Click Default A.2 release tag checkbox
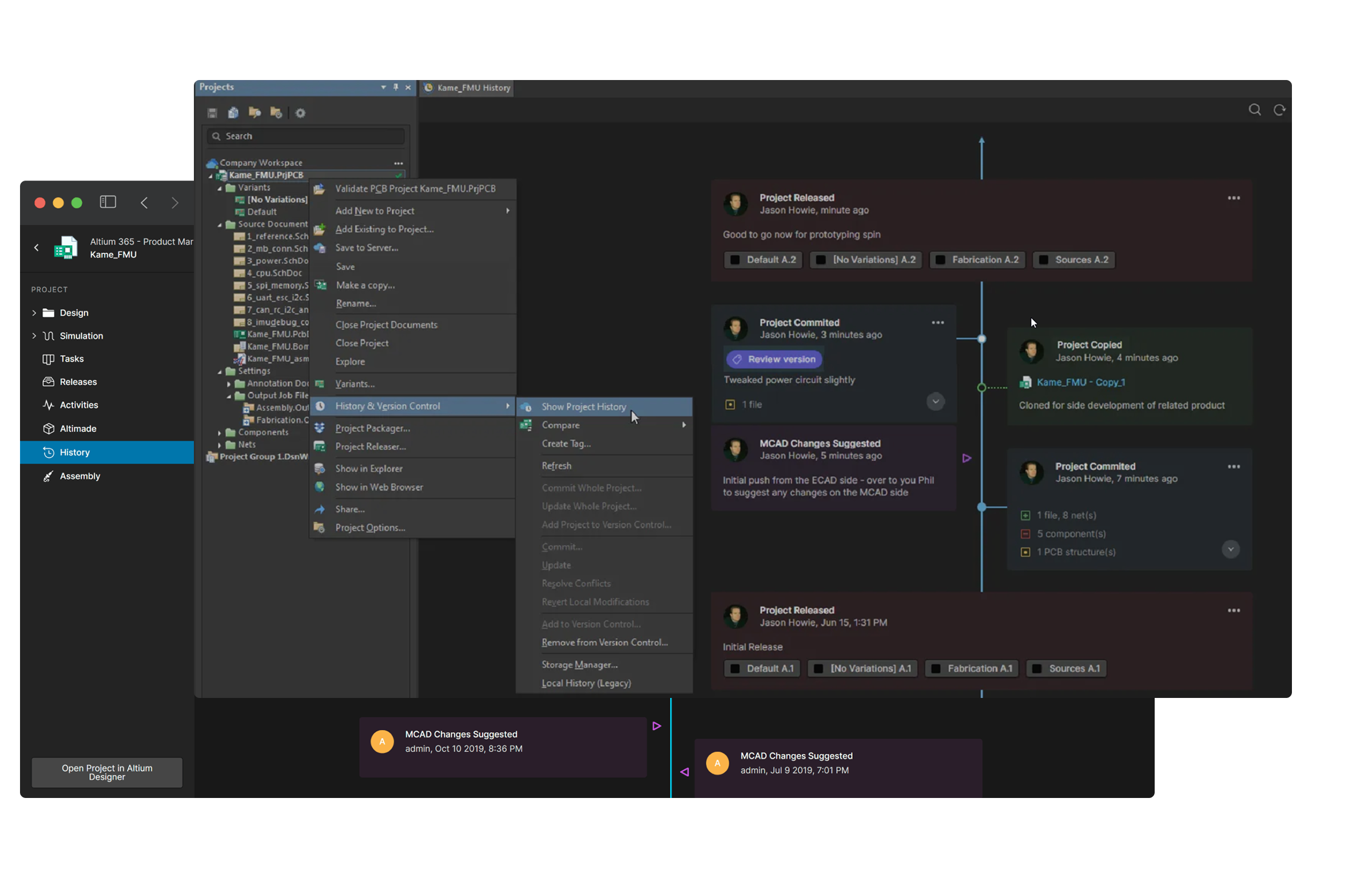The height and width of the screenshot is (878, 1372). (735, 260)
